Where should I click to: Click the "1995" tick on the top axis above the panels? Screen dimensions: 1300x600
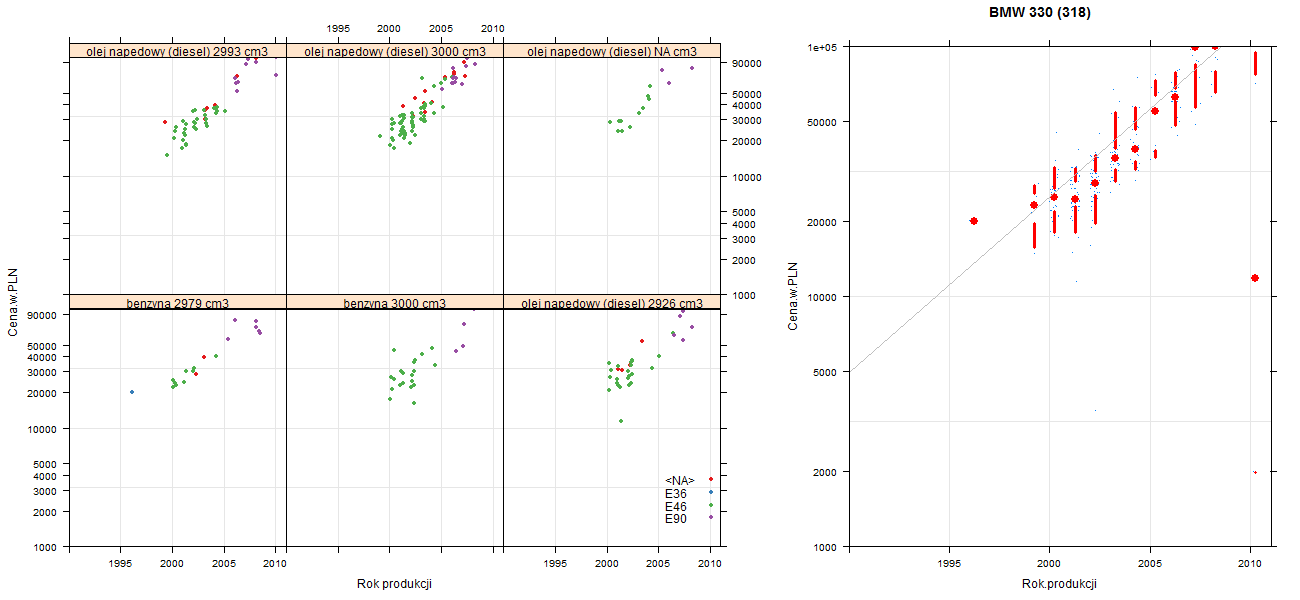338,29
